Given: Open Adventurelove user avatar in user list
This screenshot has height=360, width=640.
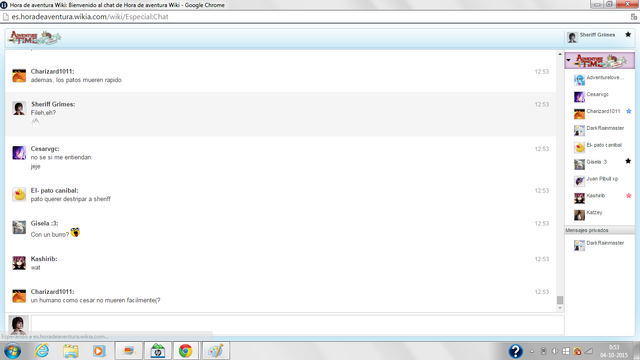Looking at the screenshot, I should (x=579, y=80).
